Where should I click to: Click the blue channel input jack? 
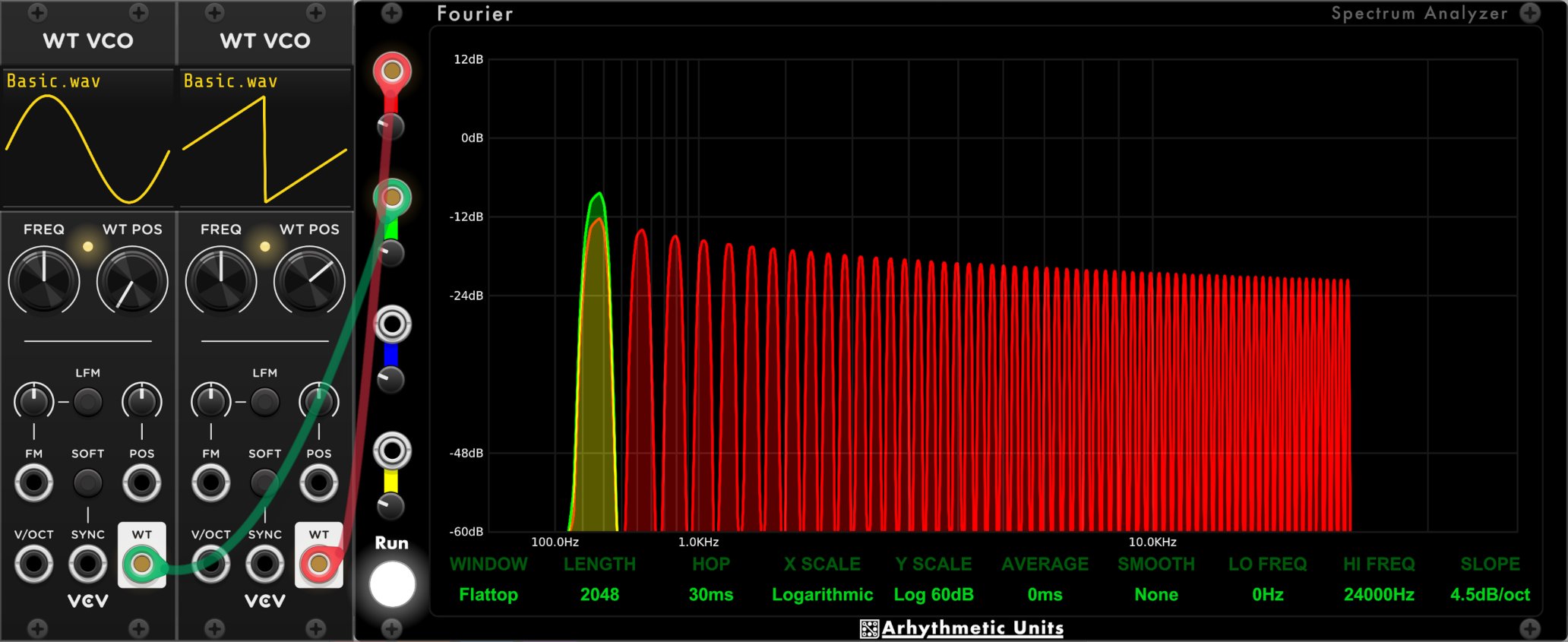coord(392,324)
